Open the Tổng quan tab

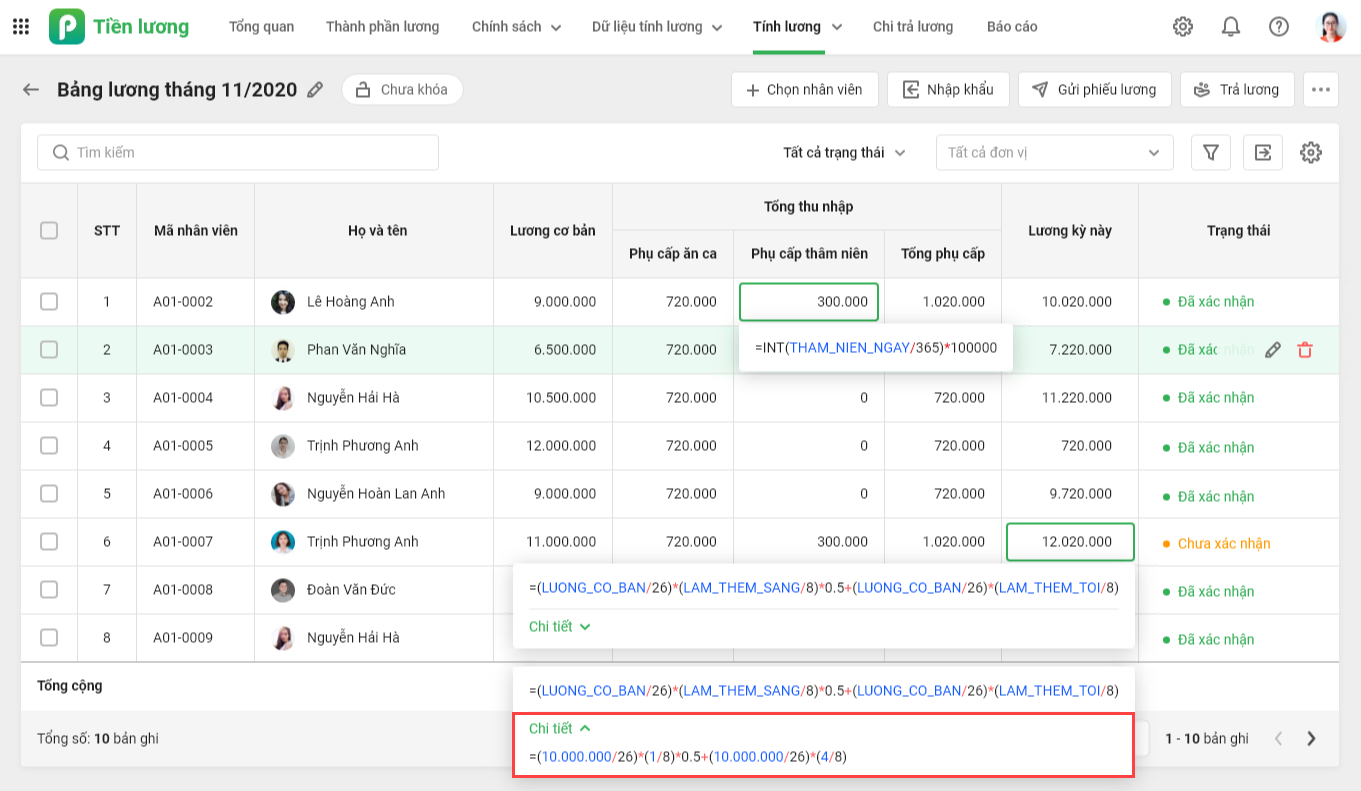tap(261, 27)
